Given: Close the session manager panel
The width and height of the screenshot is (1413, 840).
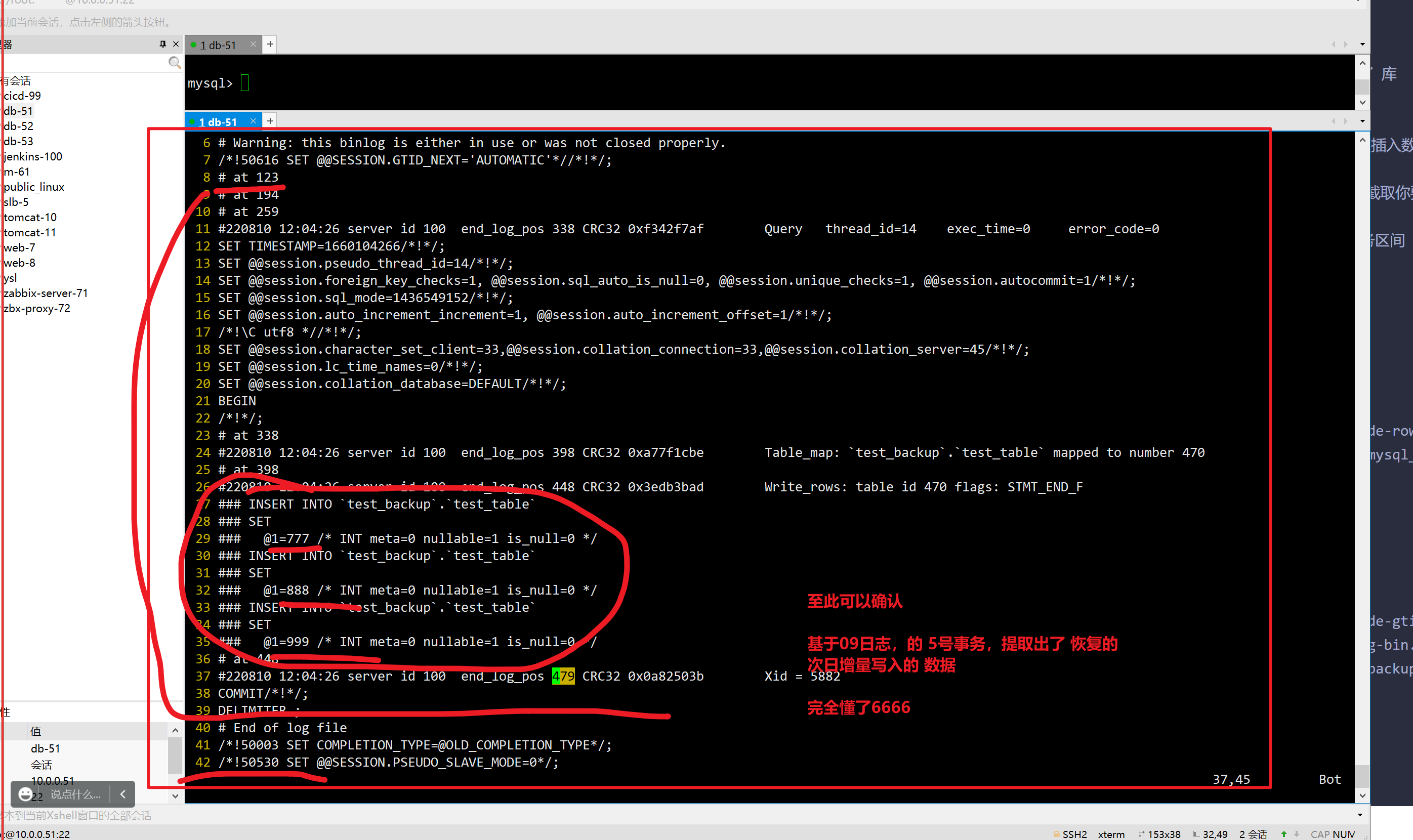Looking at the screenshot, I should pos(176,44).
